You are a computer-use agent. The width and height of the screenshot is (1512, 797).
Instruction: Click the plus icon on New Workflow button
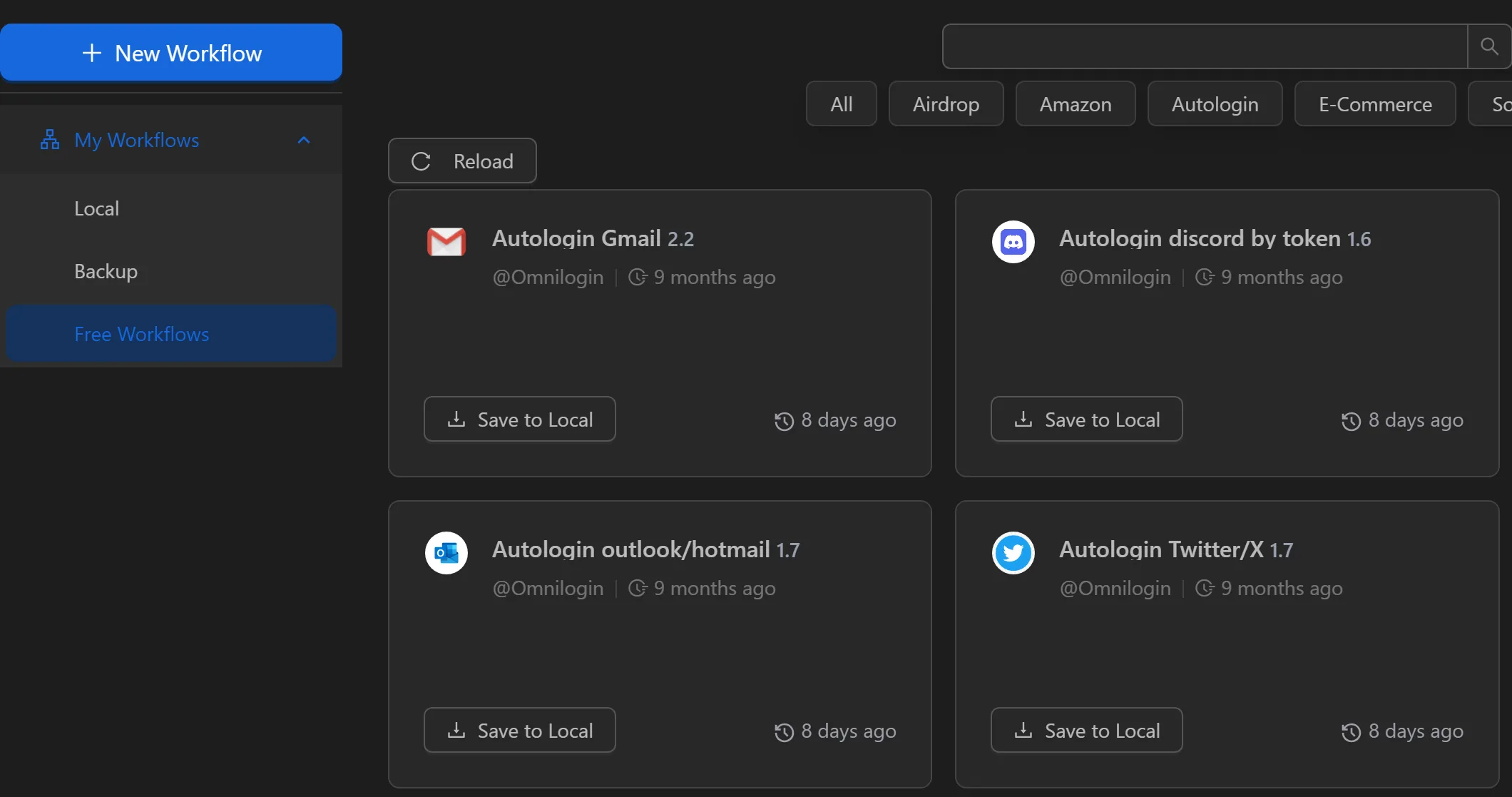[91, 52]
